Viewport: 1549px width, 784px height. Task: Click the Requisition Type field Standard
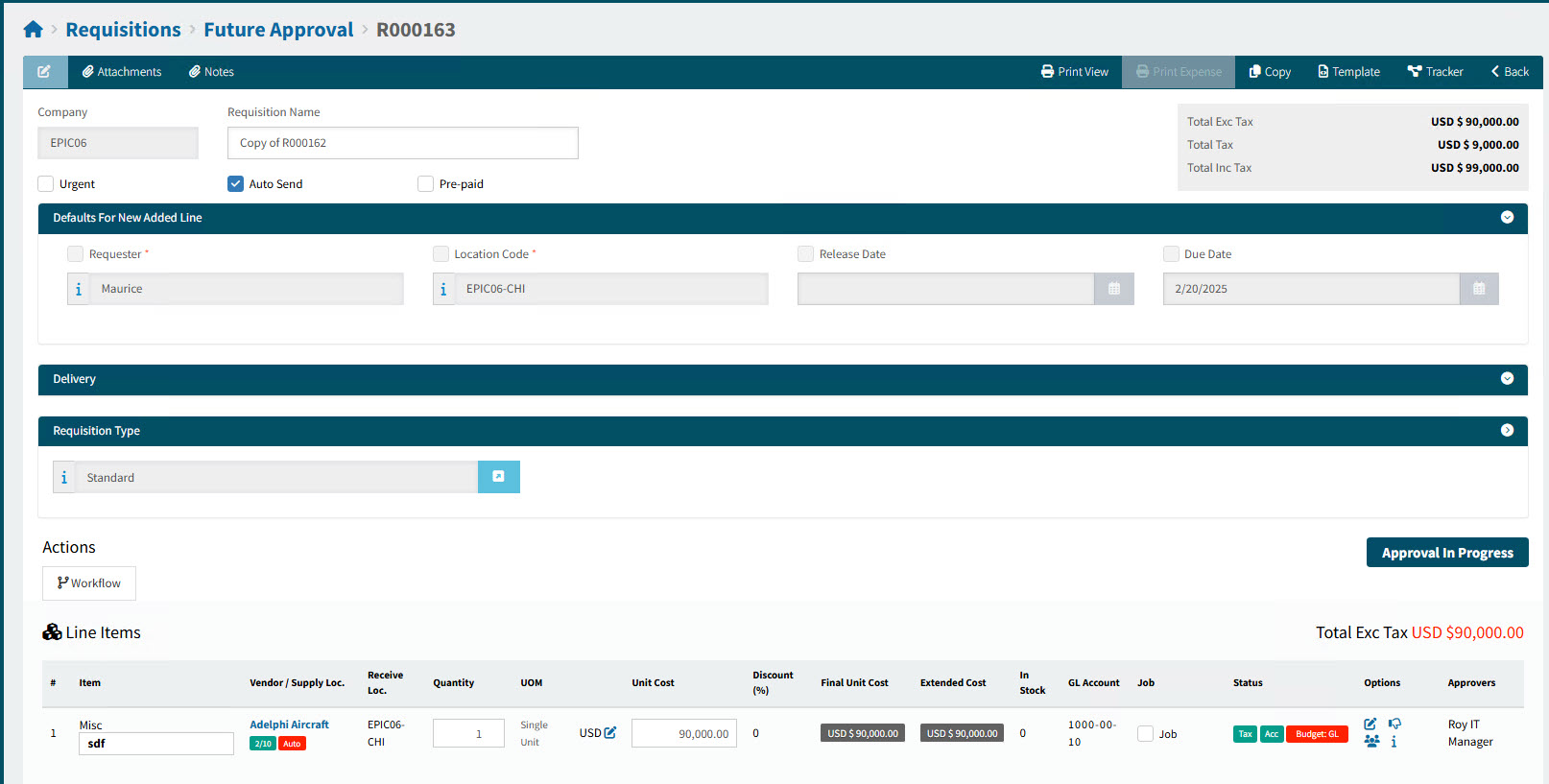tap(276, 478)
